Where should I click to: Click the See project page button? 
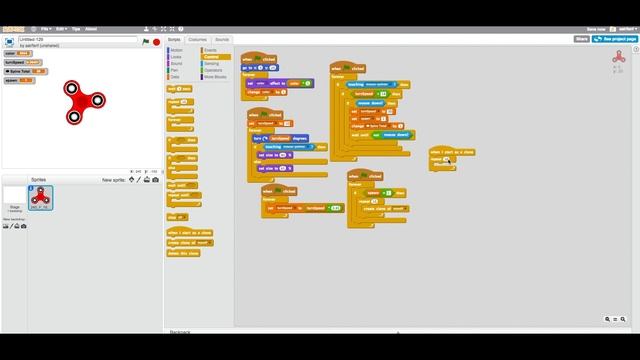tap(615, 39)
